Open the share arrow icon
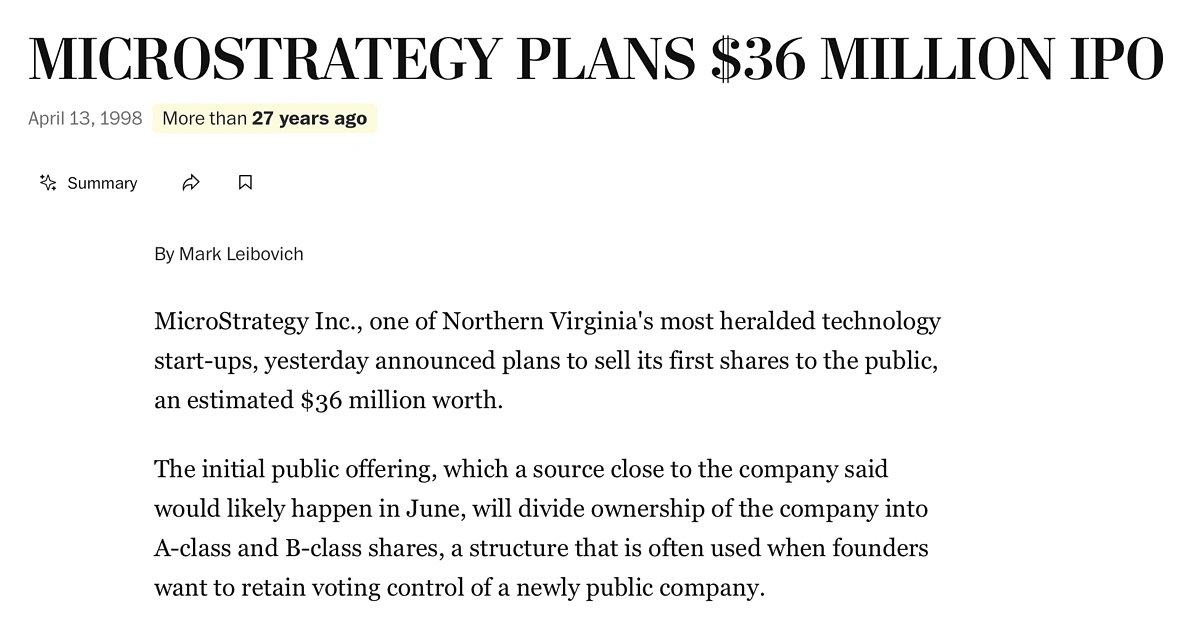 pyautogui.click(x=191, y=183)
